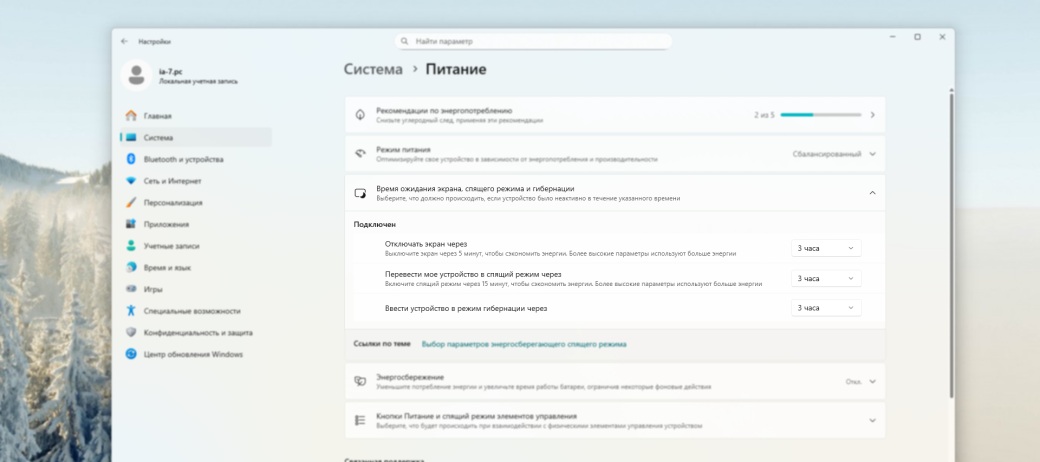Expand Кнопки Питание и спящий режим section

pyautogui.click(x=872, y=420)
